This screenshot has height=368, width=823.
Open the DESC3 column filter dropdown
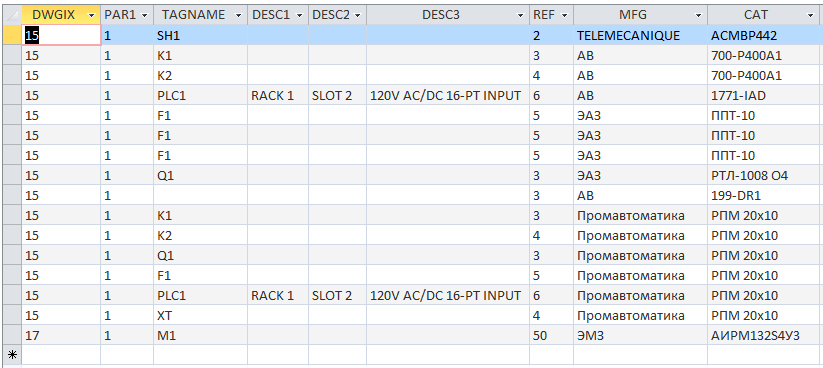[x=521, y=16]
